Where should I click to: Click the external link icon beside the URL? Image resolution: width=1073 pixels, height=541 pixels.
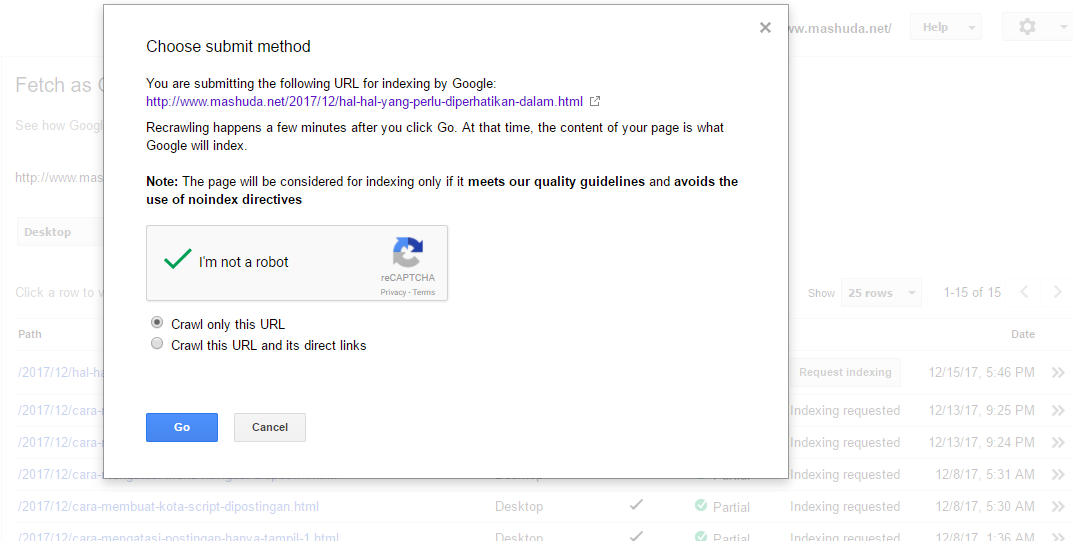(x=595, y=101)
